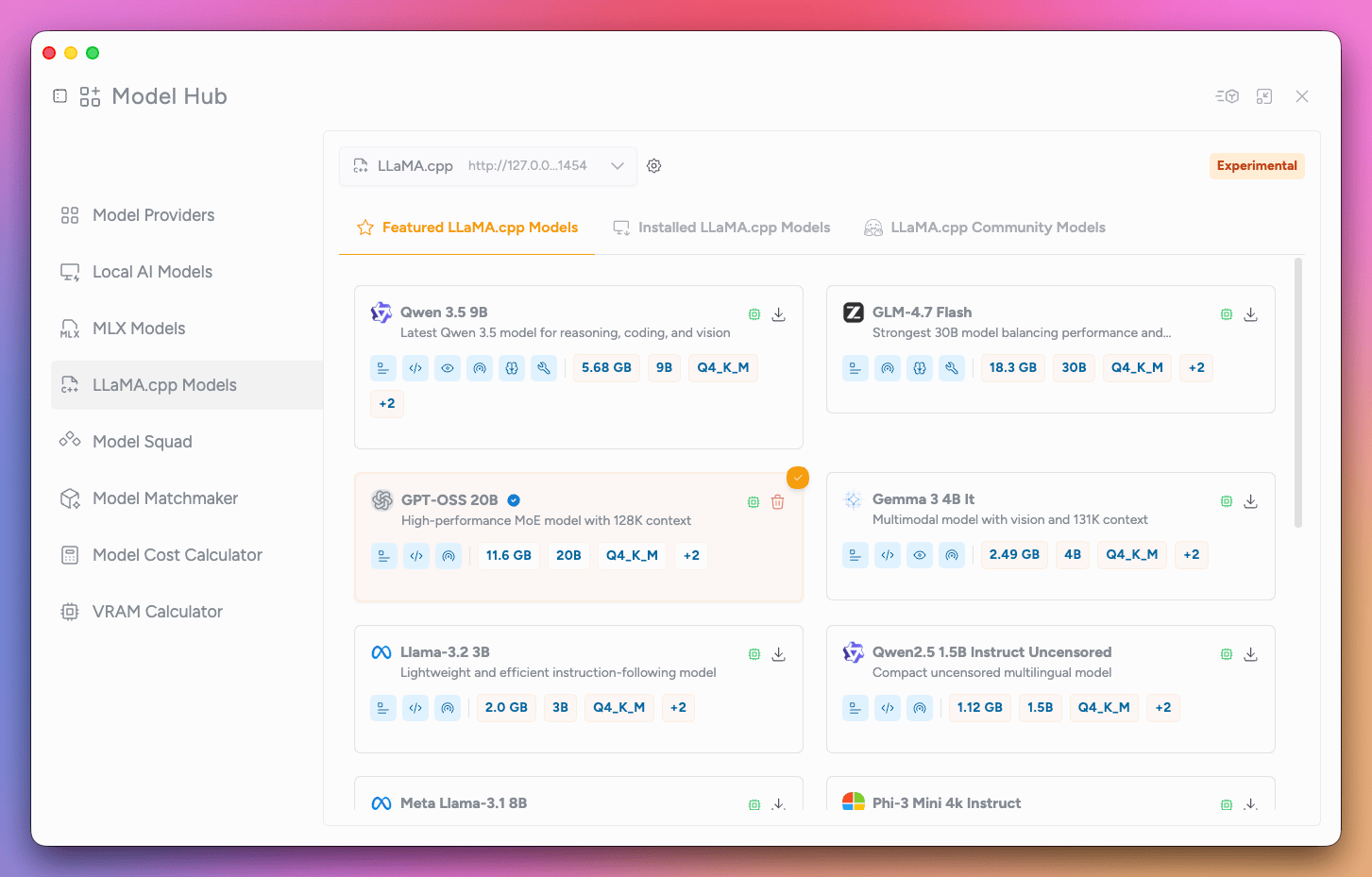Click the sidebar toggle icon beside Model Hub

60,96
